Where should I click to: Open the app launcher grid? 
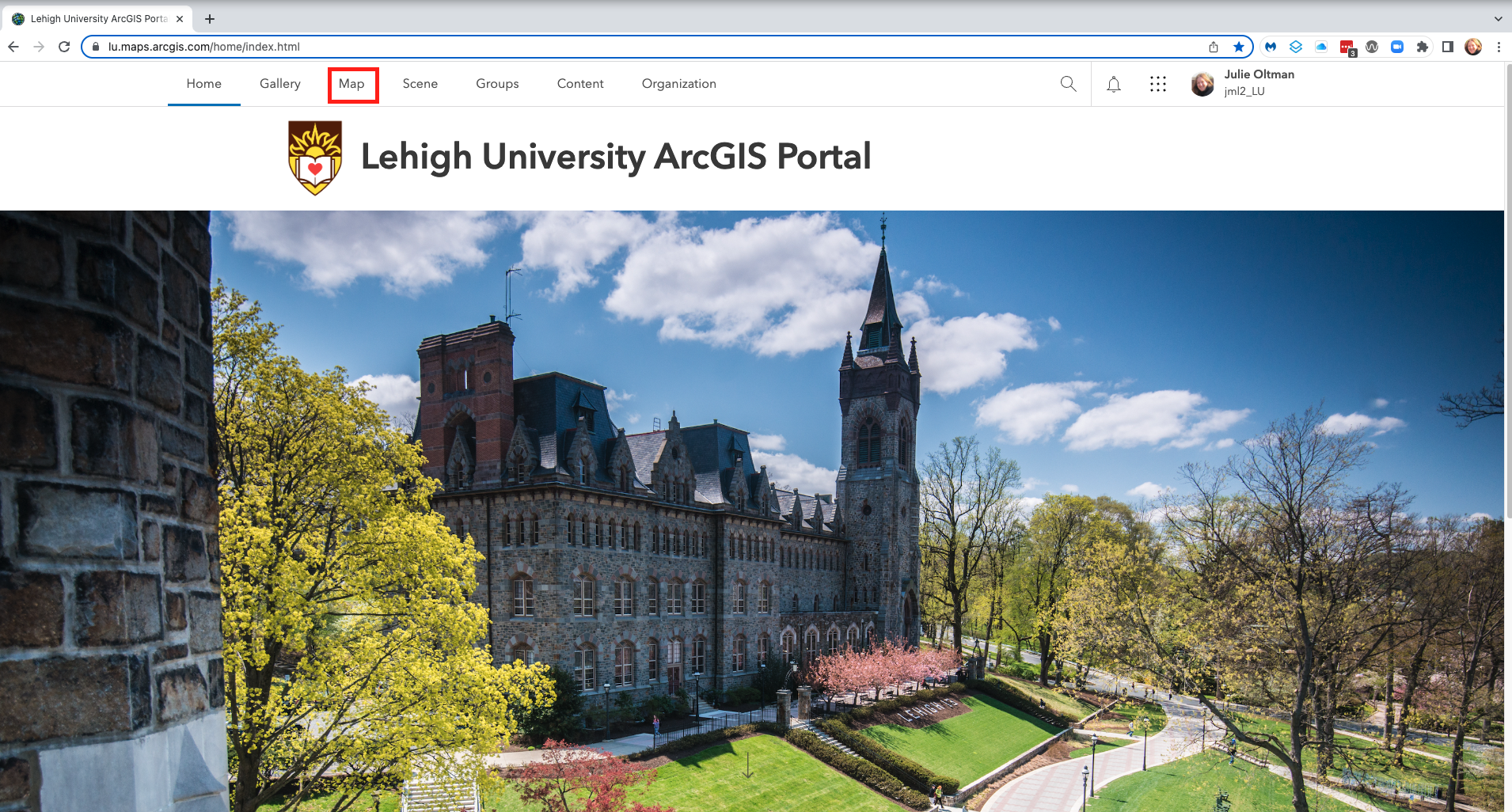coord(1157,84)
